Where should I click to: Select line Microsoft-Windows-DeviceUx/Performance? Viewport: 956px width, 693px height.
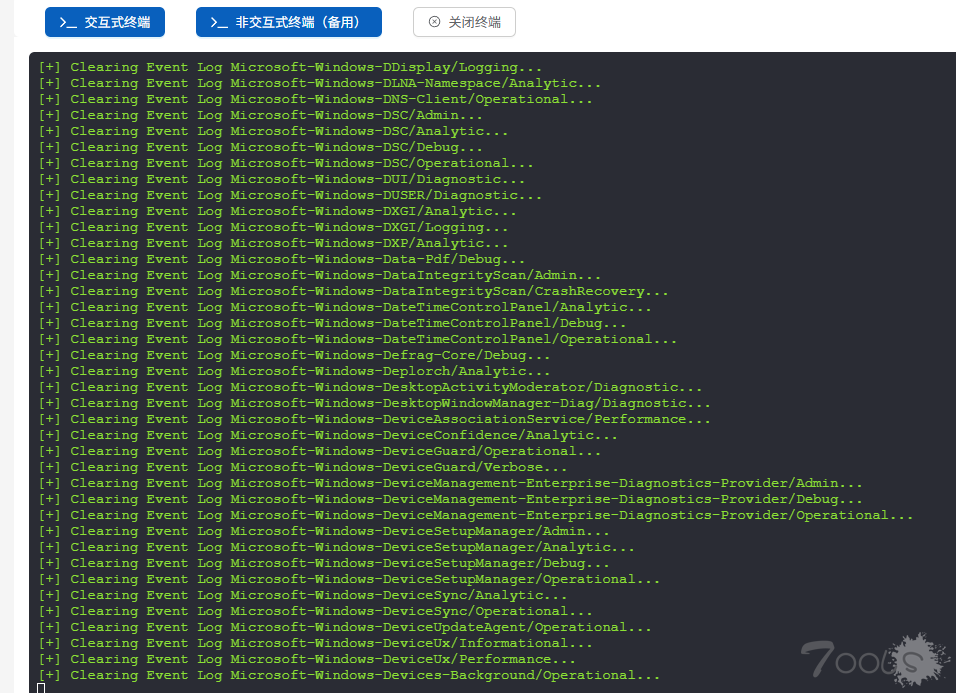(x=307, y=659)
